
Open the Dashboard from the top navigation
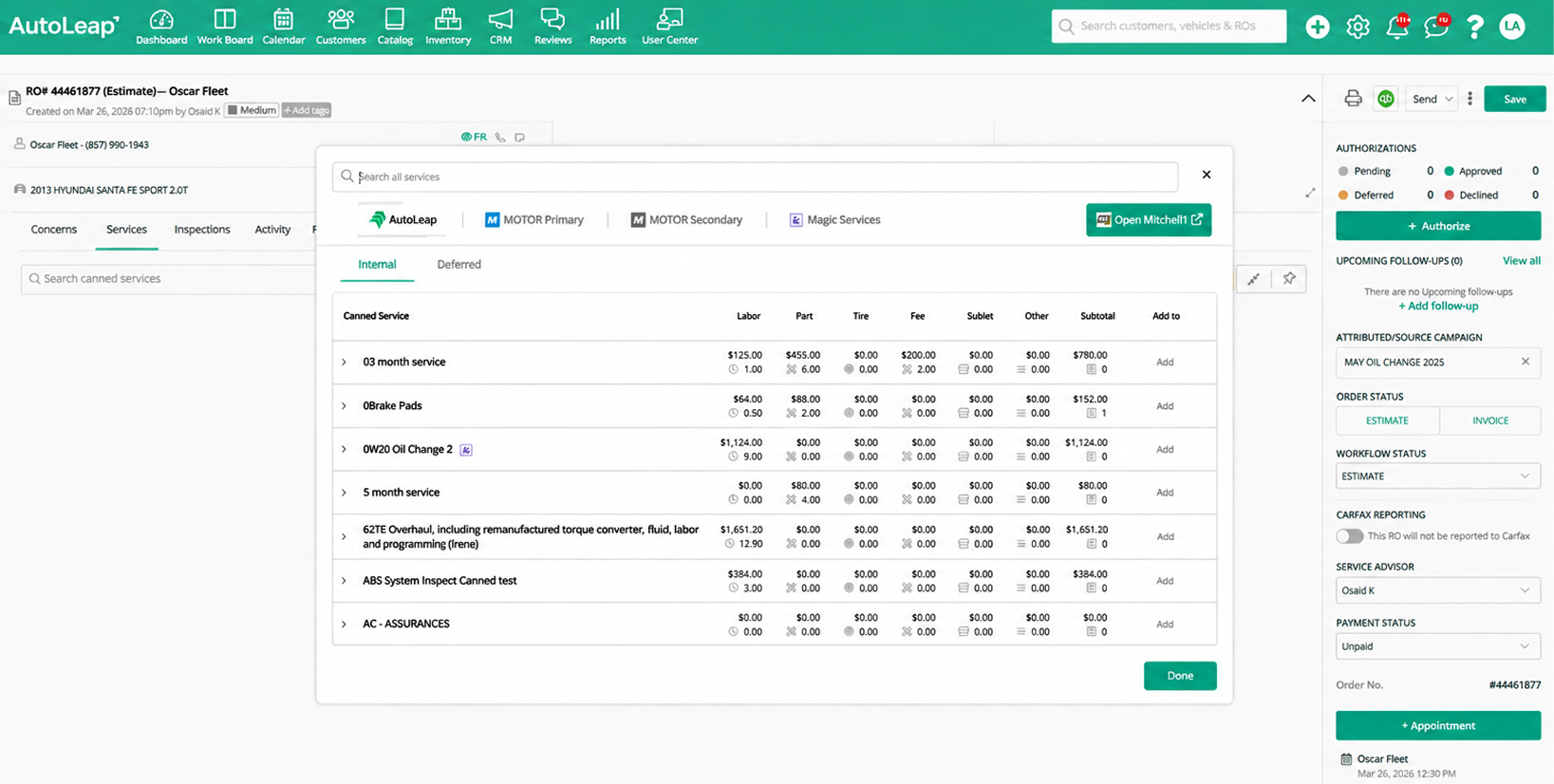coord(161,27)
